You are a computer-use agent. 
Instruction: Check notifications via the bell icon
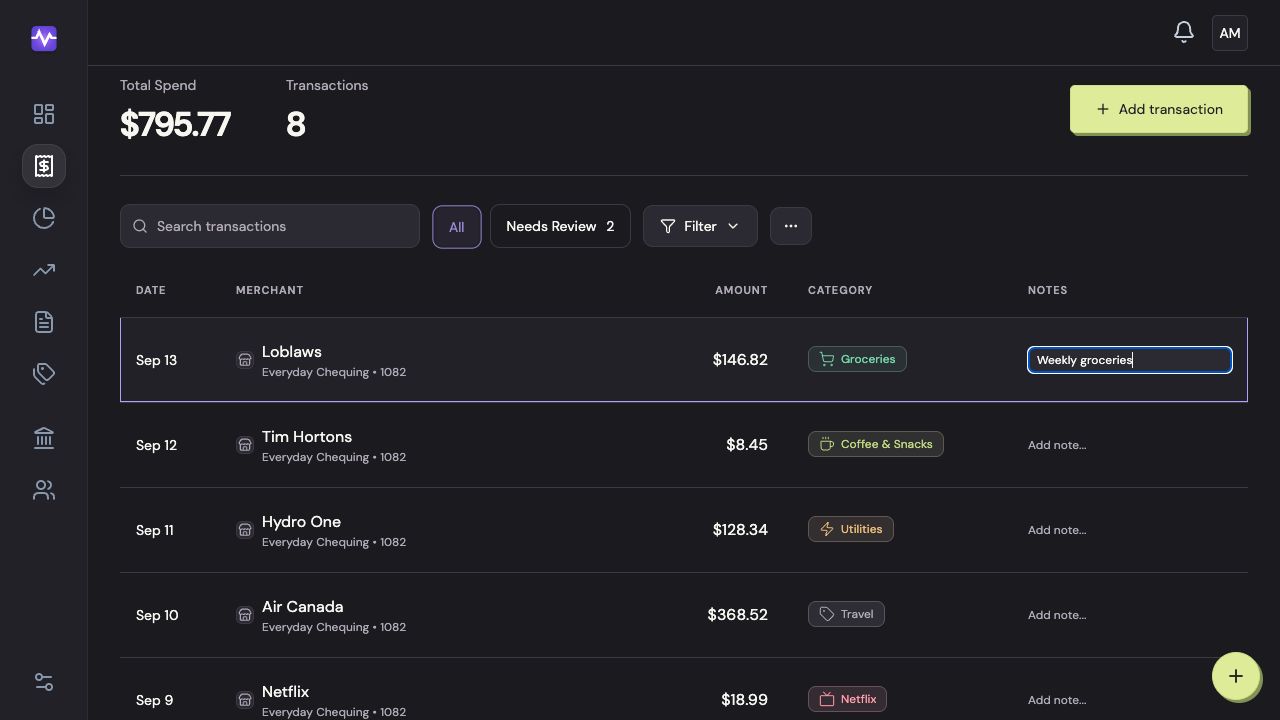(x=1184, y=33)
